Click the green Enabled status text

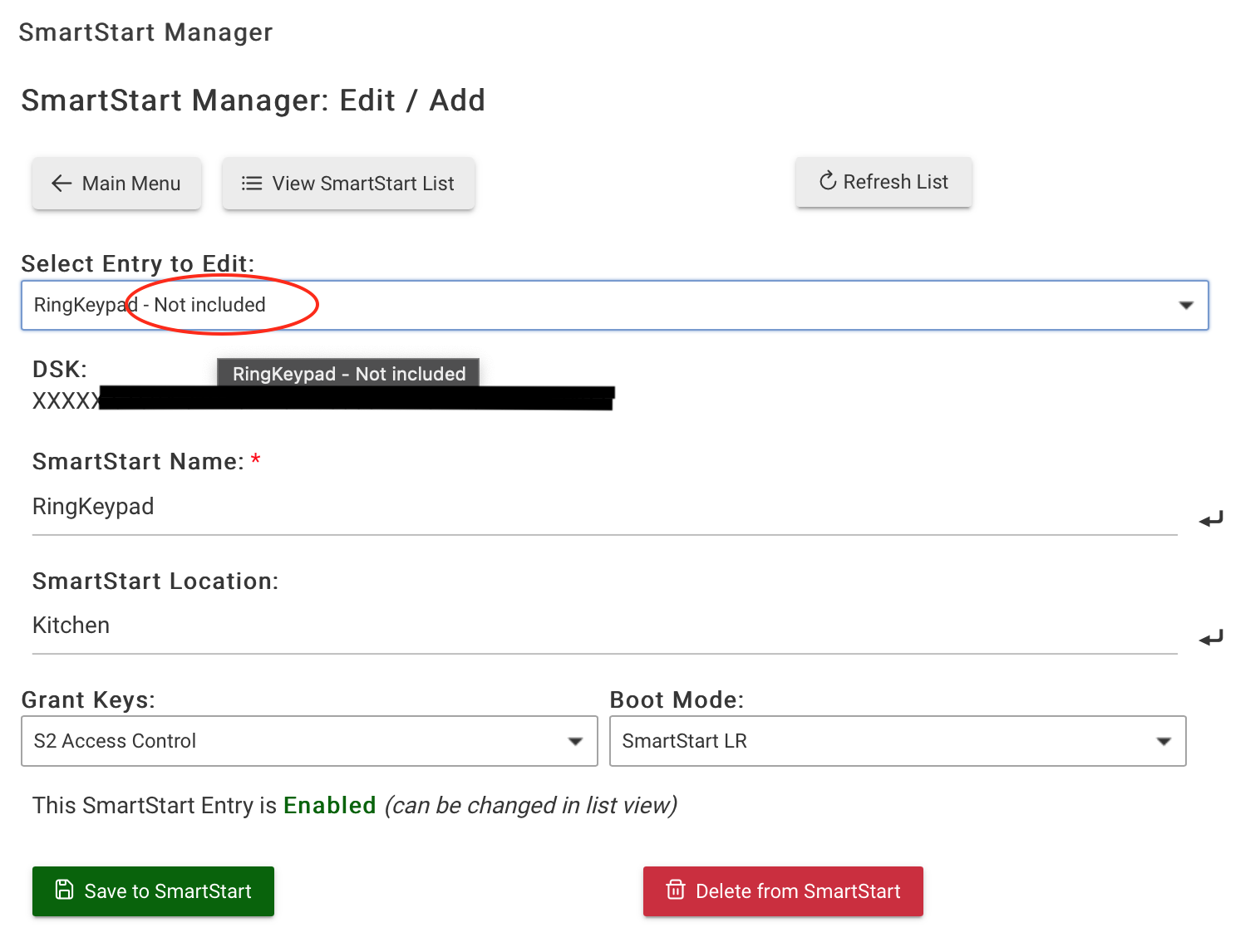pyautogui.click(x=330, y=805)
